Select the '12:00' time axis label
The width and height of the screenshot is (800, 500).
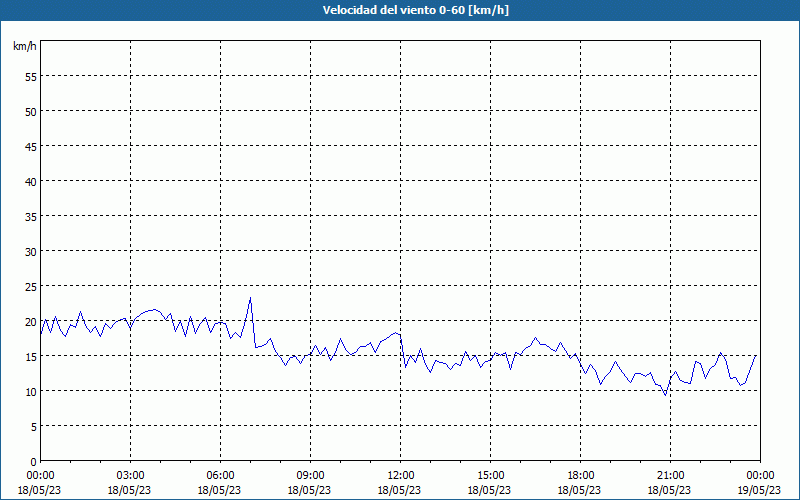click(x=401, y=476)
